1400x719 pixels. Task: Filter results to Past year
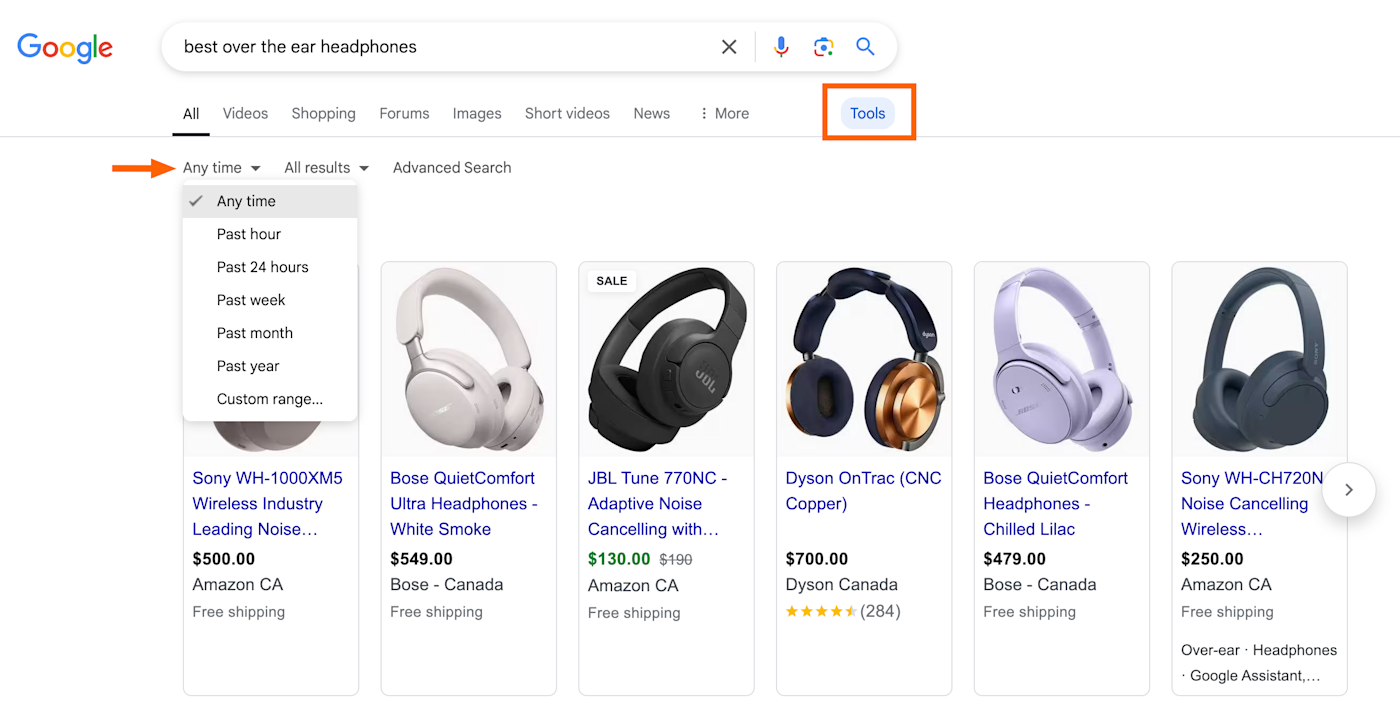270,366
